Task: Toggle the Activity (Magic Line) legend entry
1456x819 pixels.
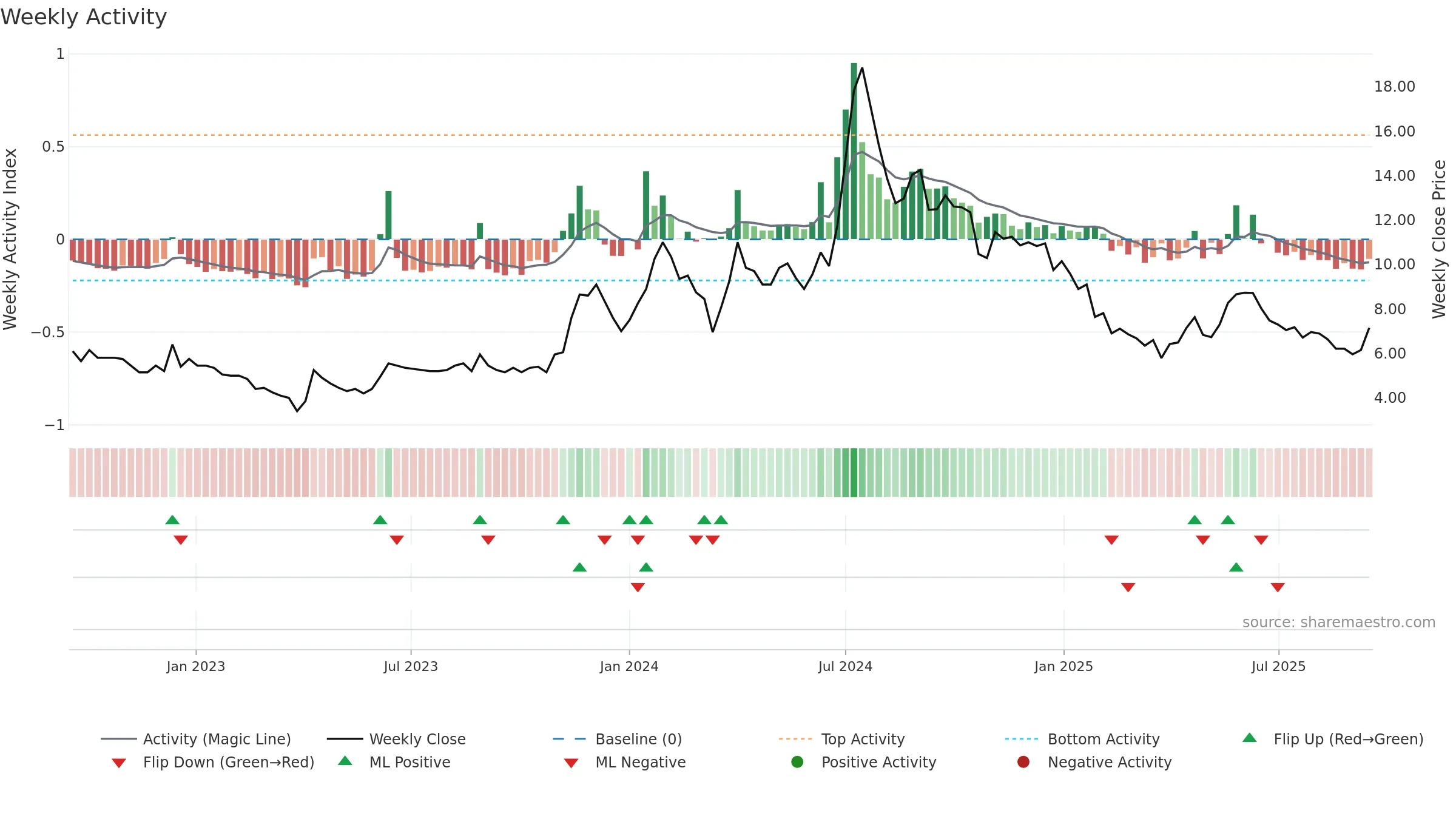Action: 196,739
